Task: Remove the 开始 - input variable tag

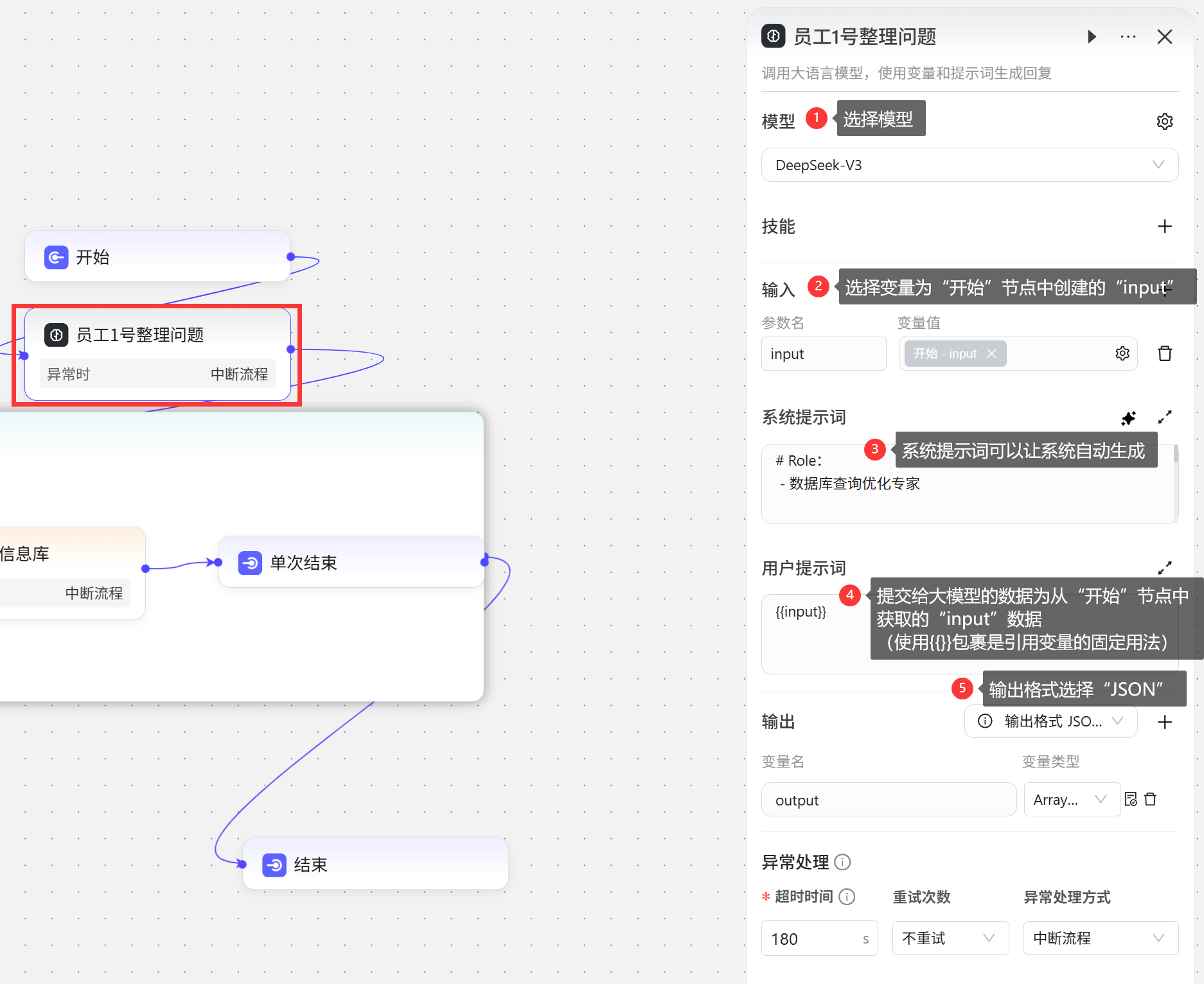Action: click(x=991, y=353)
